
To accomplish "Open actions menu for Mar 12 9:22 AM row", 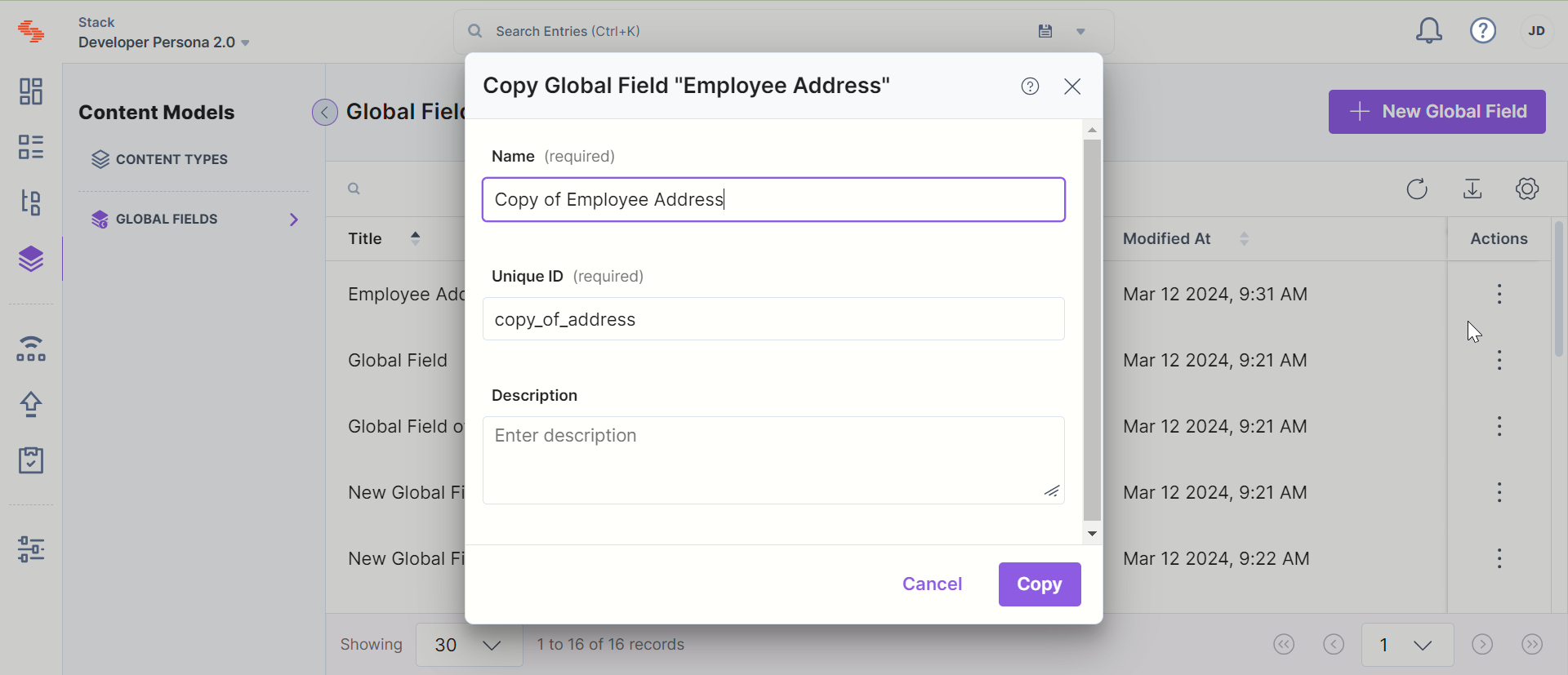I will tap(1499, 558).
